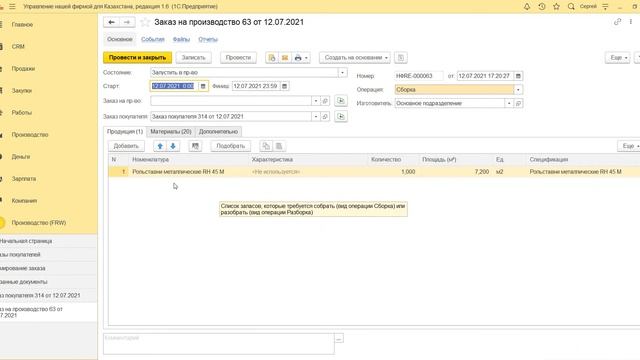Open the history clock icon

coord(542,7)
